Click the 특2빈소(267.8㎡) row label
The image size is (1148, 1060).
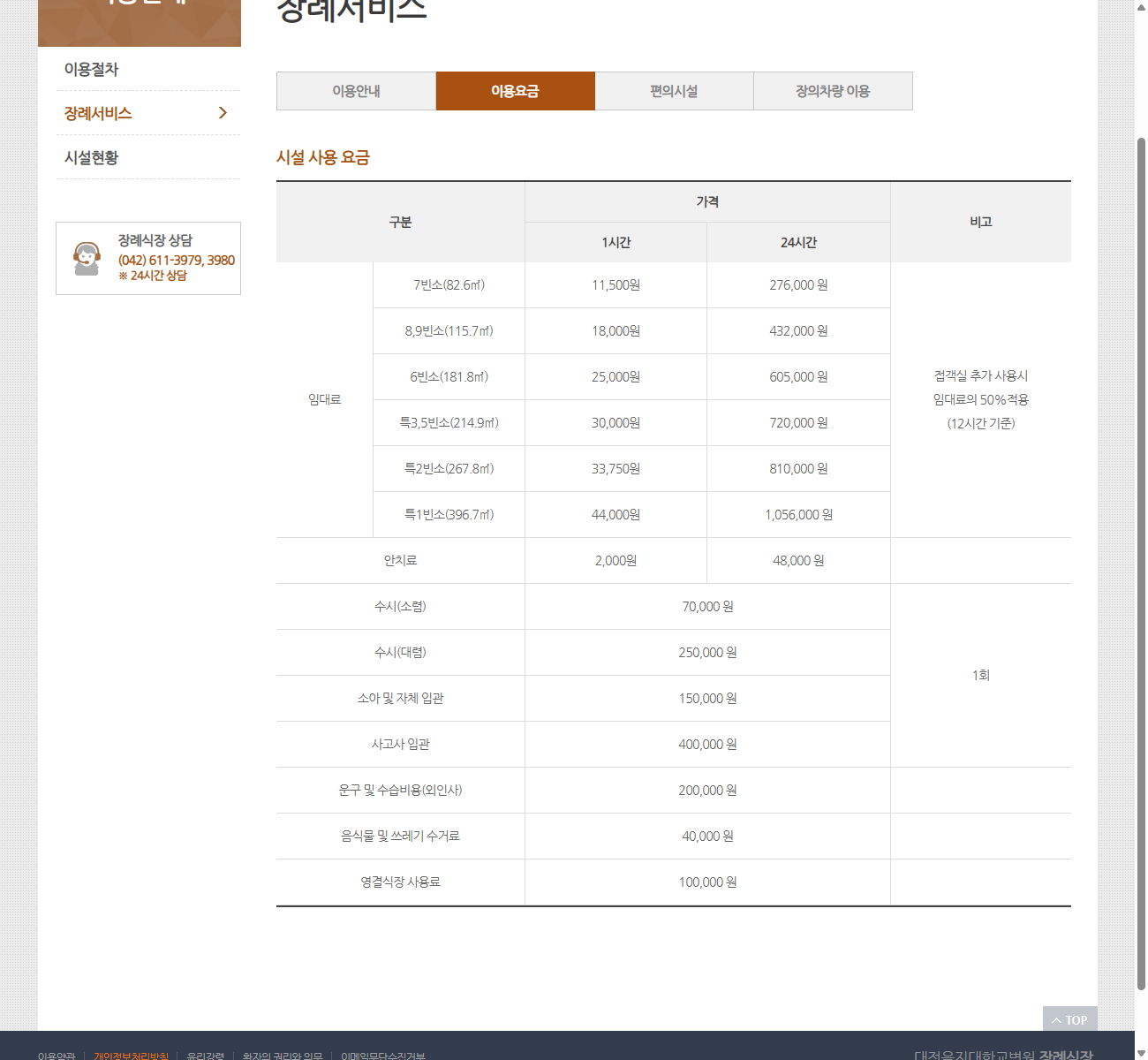click(x=449, y=468)
